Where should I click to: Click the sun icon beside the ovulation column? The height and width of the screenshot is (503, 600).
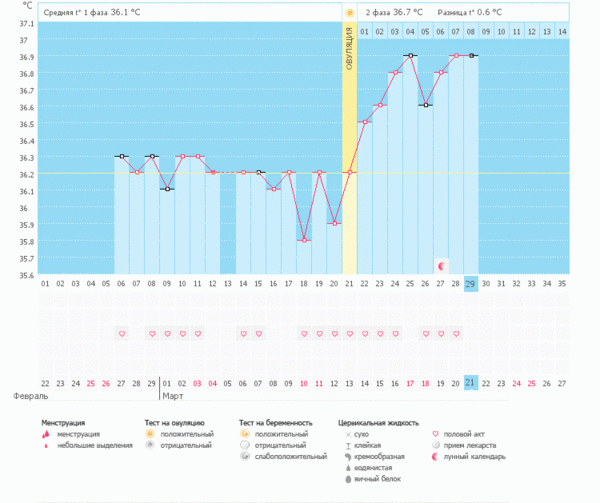[x=350, y=13]
